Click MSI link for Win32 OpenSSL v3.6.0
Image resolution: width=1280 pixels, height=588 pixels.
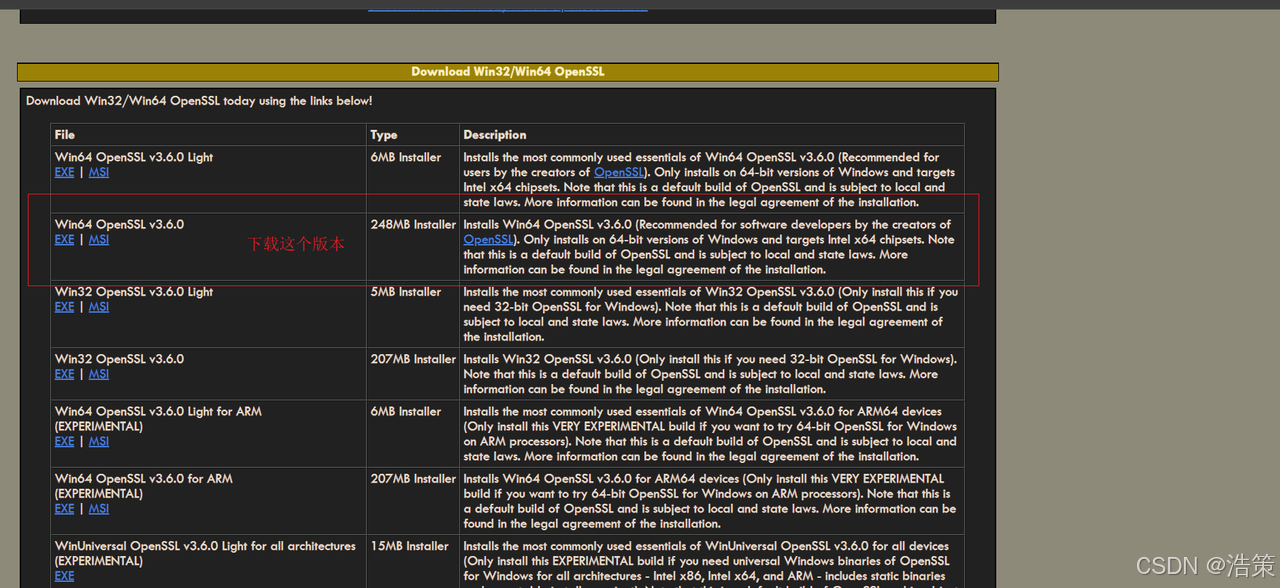(x=99, y=374)
